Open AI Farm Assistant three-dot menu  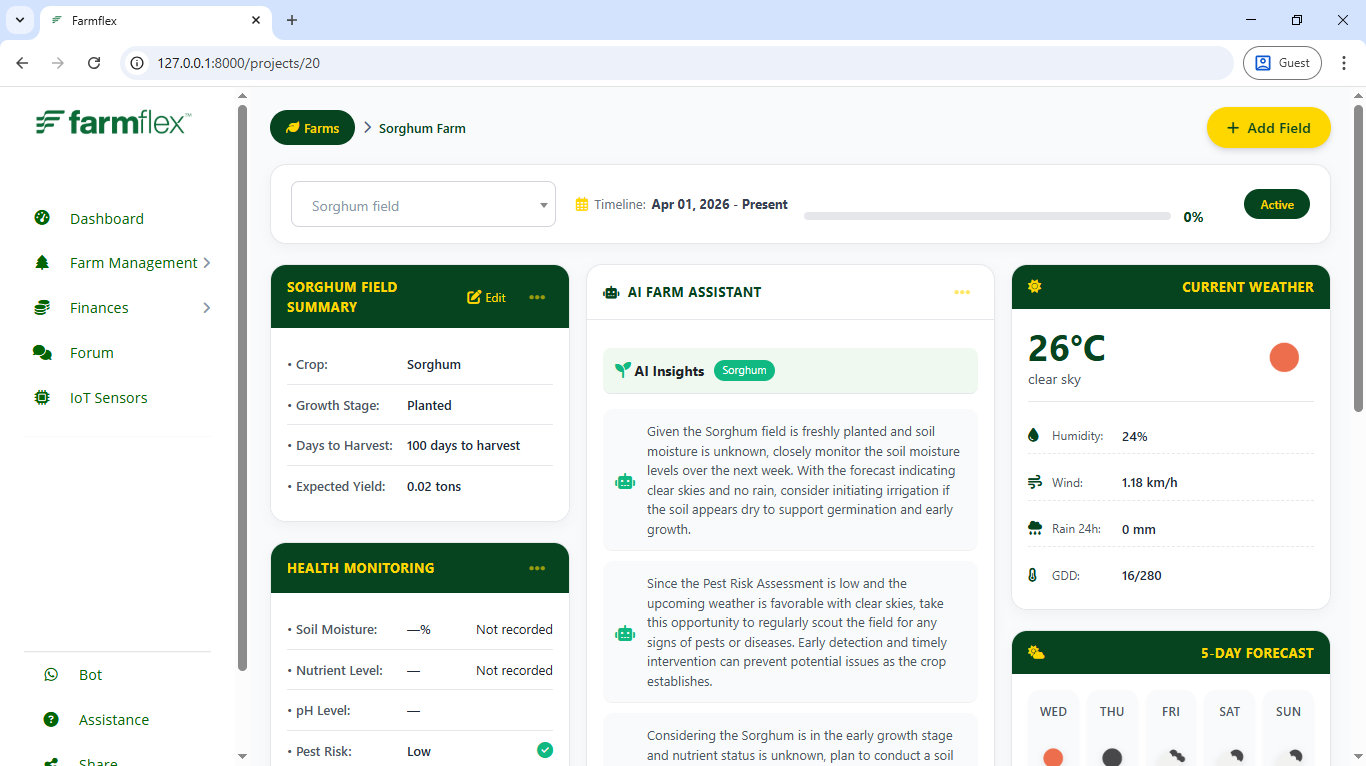962,292
